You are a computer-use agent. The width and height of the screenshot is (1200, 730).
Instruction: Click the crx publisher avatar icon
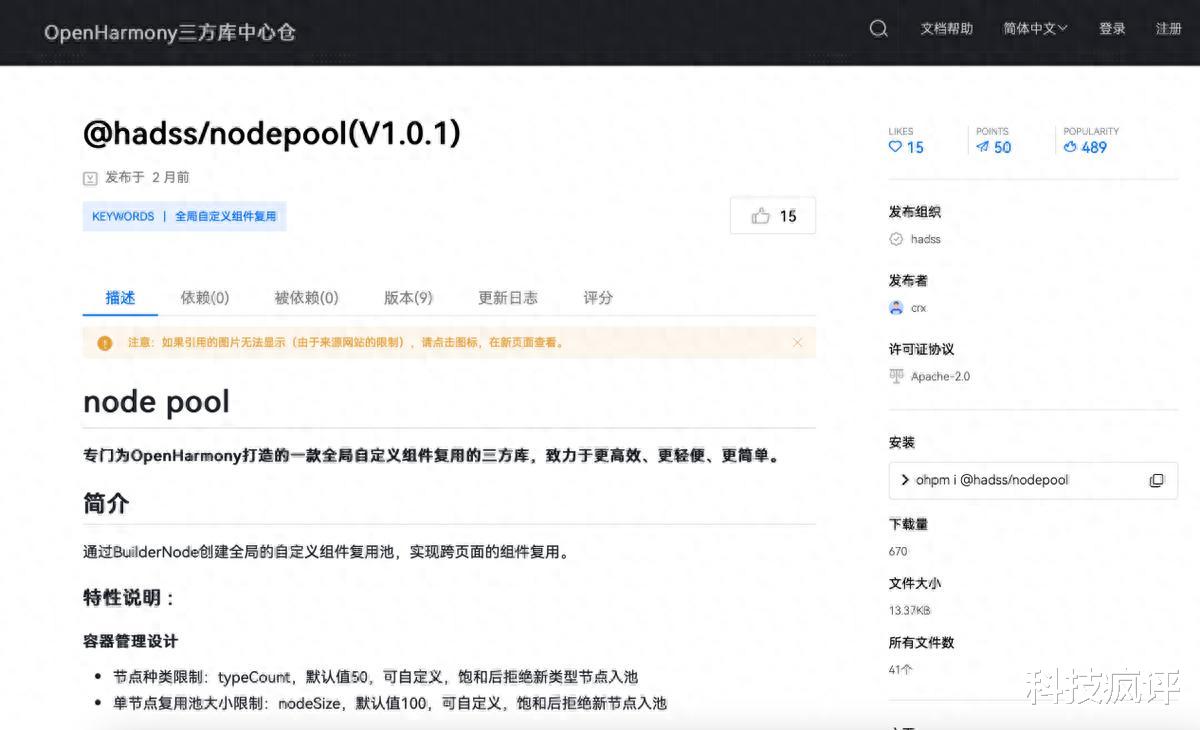[x=896, y=308]
